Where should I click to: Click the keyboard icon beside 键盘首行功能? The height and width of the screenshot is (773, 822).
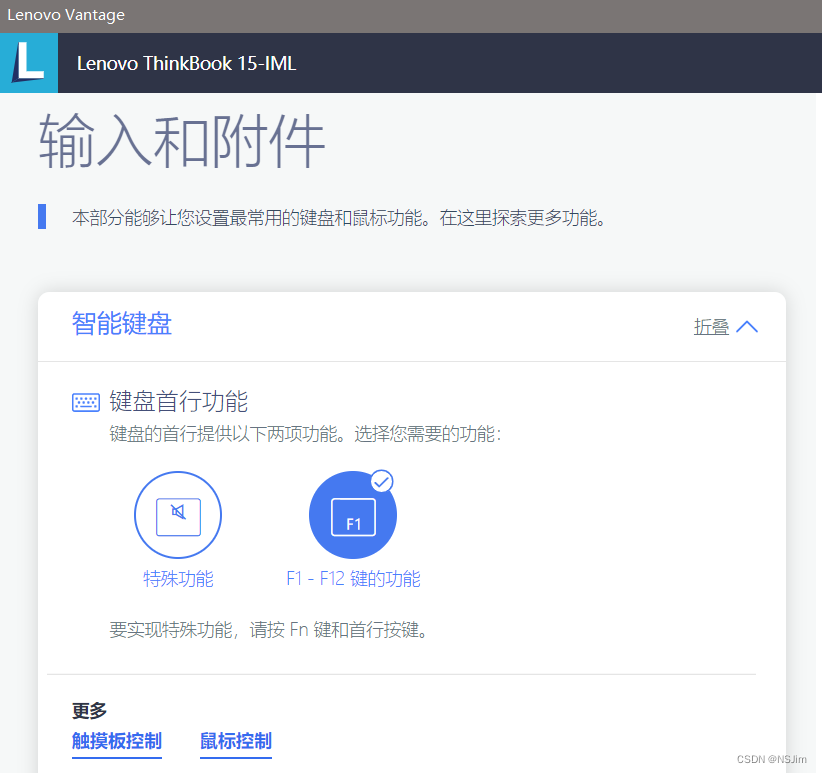coord(86,402)
